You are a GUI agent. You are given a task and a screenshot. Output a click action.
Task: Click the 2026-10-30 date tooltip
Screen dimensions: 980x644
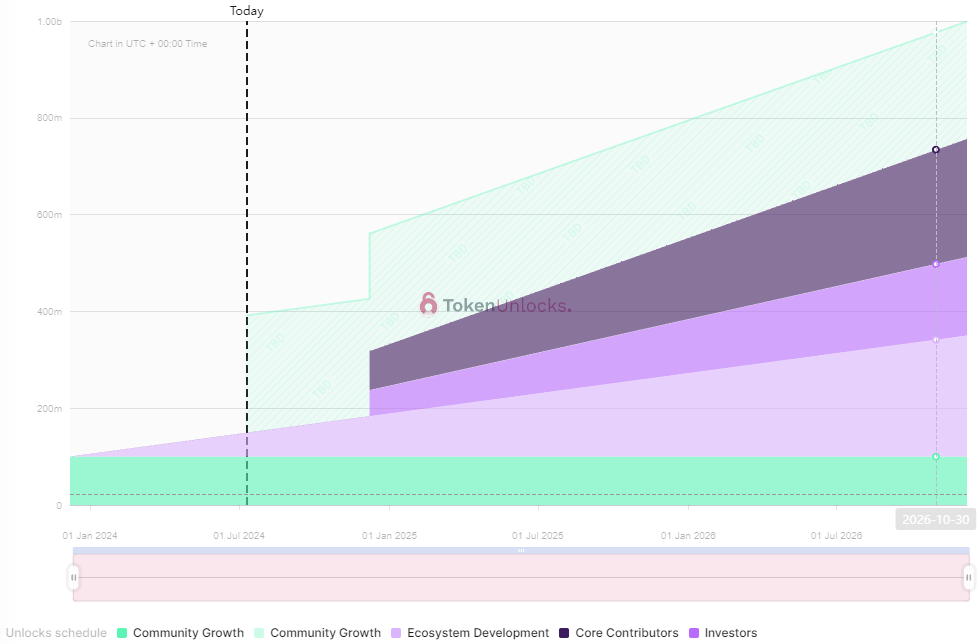point(936,520)
